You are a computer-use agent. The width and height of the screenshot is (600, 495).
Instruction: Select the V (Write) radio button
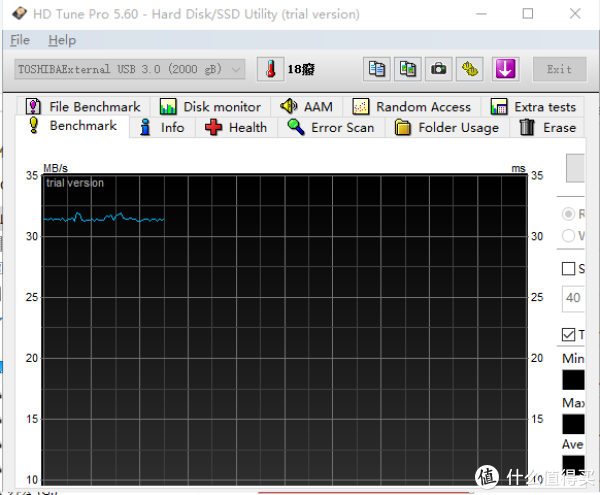(568, 235)
